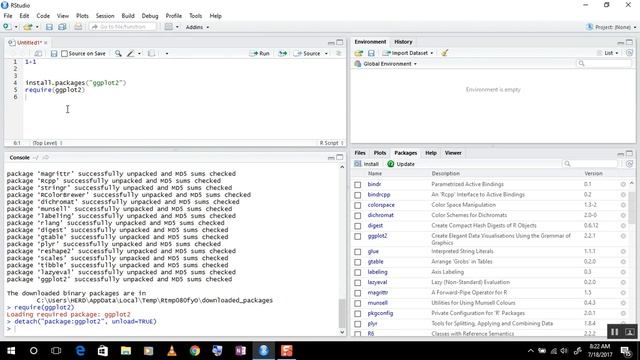The image size is (640, 360).
Task: Open the List view dropdown in the Environment pane
Action: 608,53
